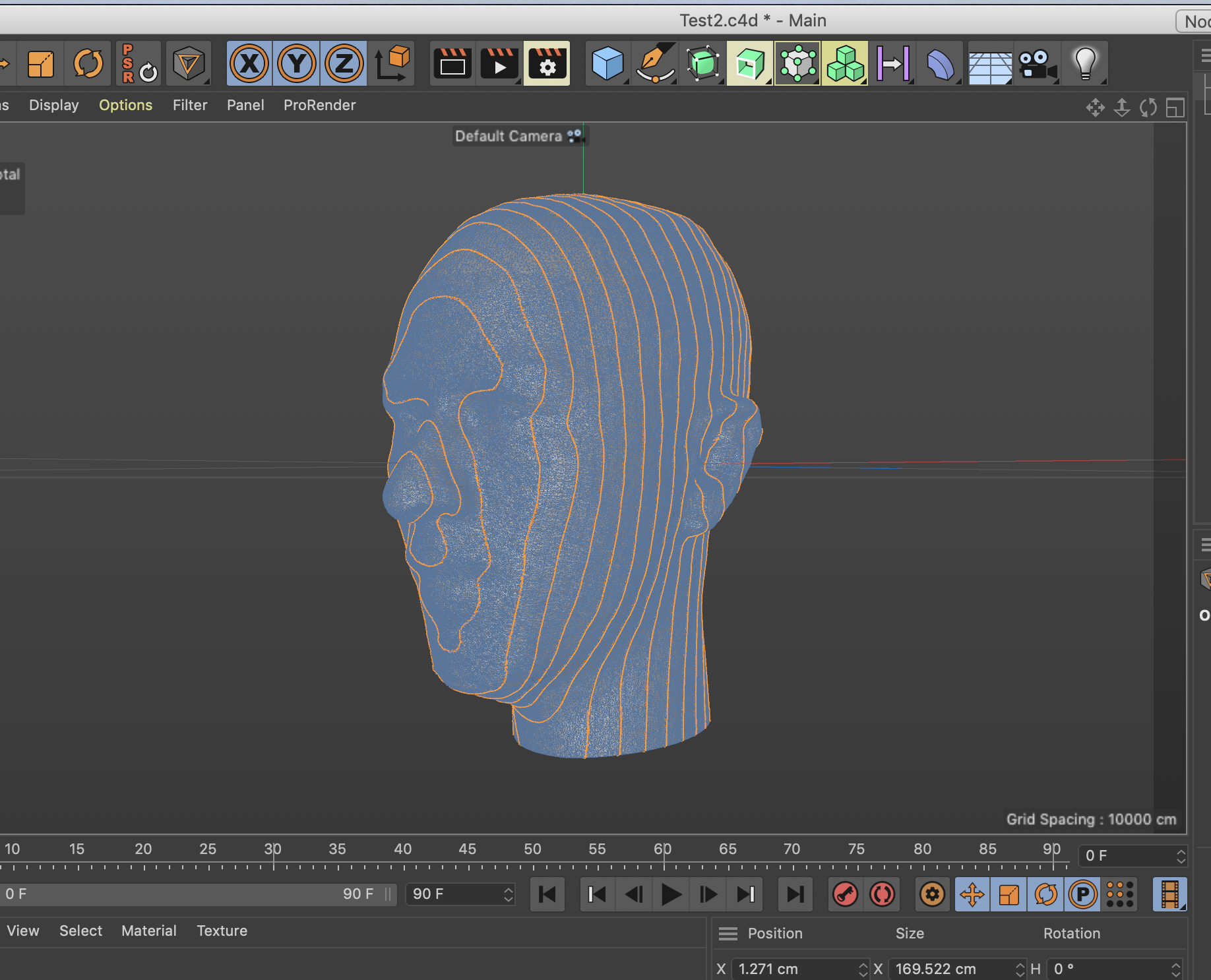
Task: Toggle X-axis lock button
Action: (249, 64)
